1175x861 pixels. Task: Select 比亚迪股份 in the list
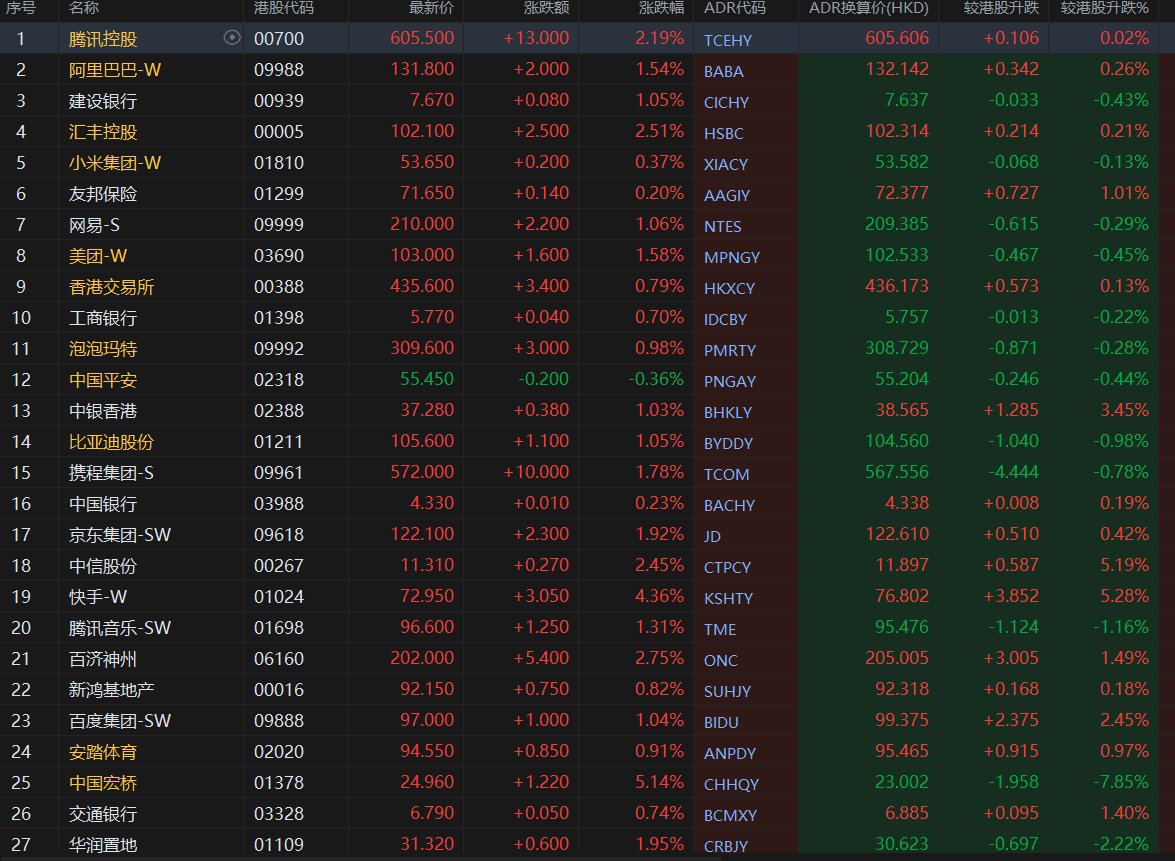tap(111, 442)
